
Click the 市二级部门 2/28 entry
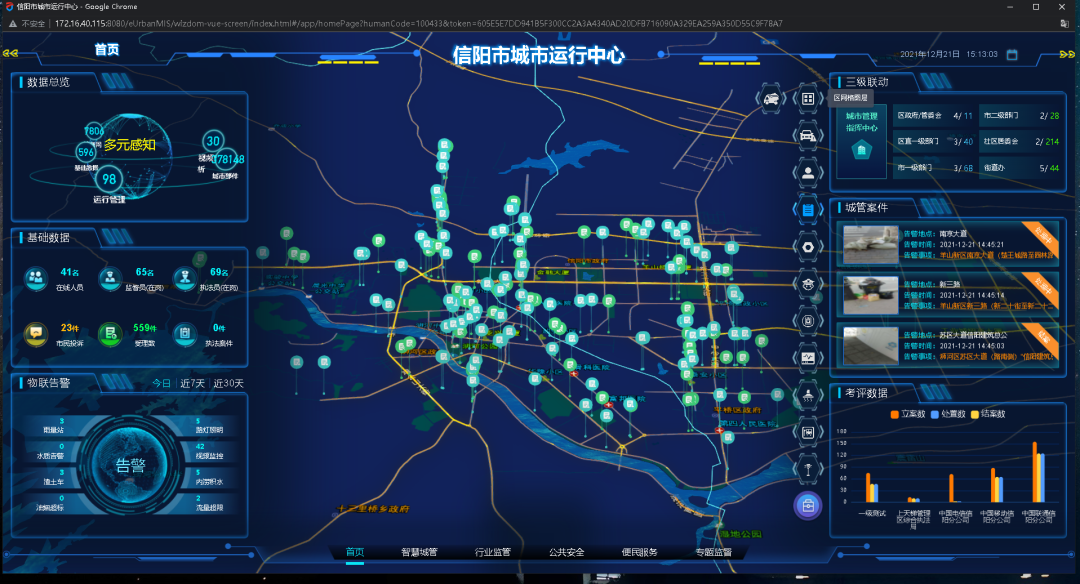[1020, 115]
